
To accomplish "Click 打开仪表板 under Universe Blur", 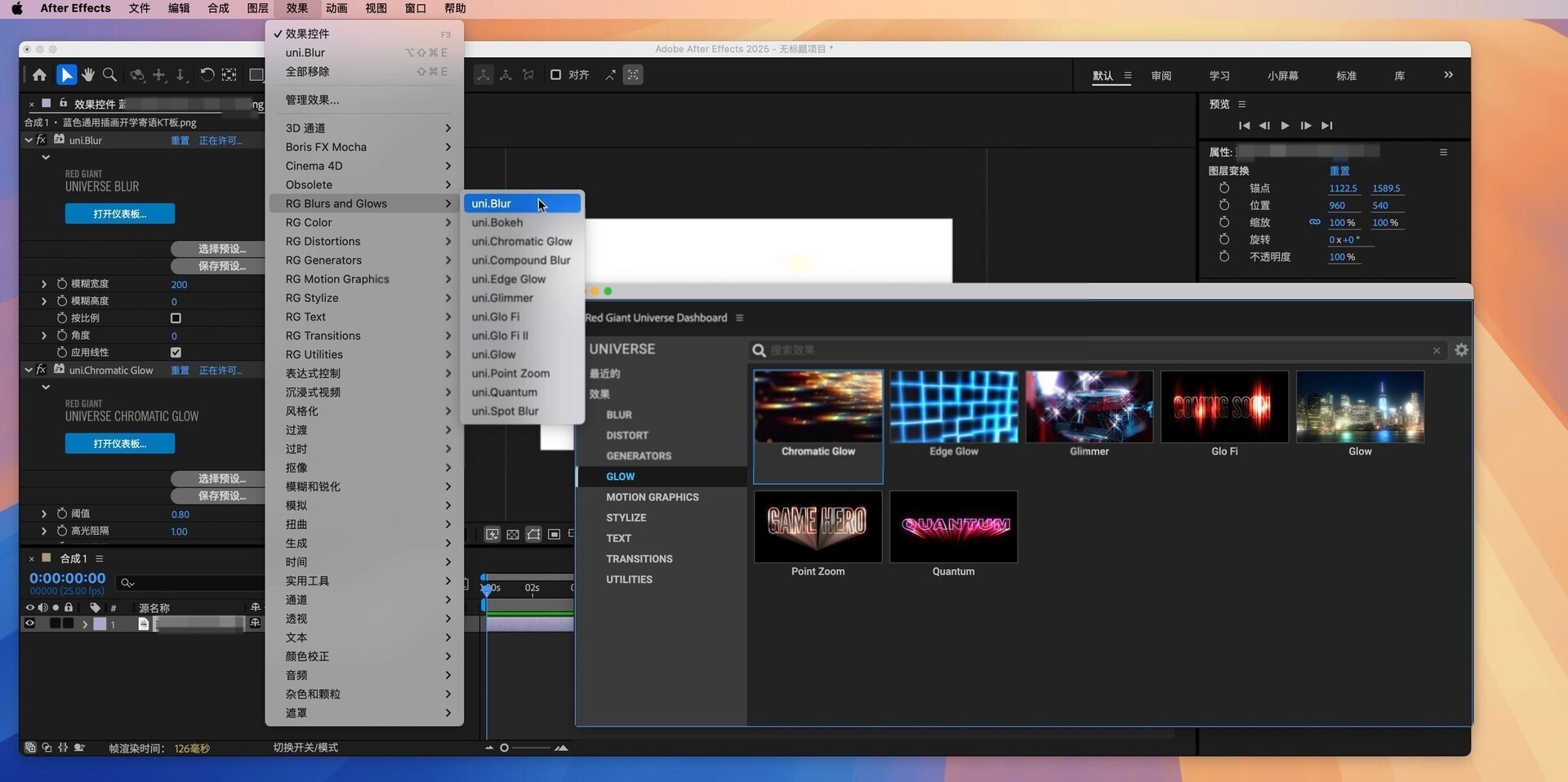I will click(x=120, y=214).
